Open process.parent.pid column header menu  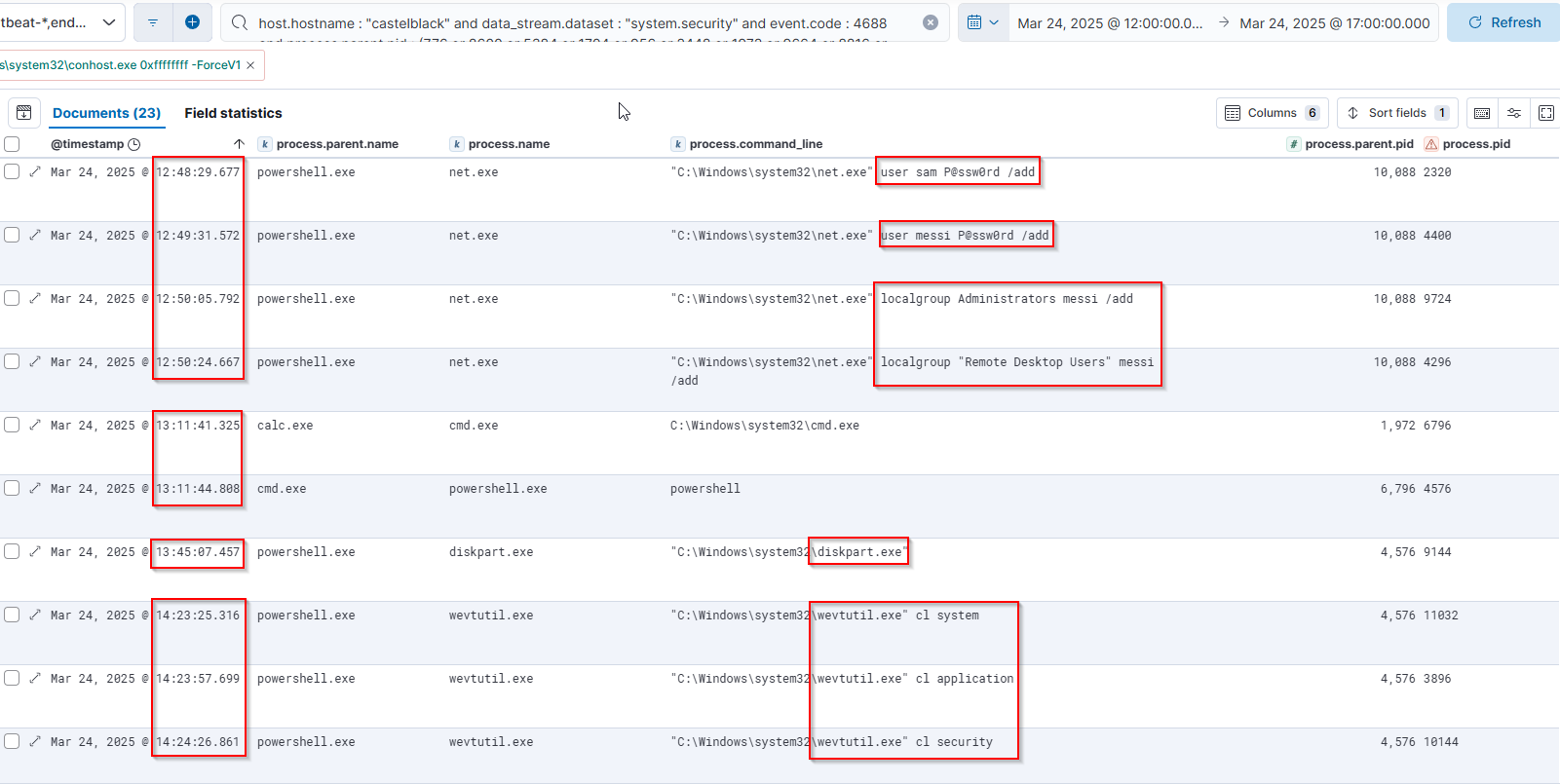pos(1359,144)
